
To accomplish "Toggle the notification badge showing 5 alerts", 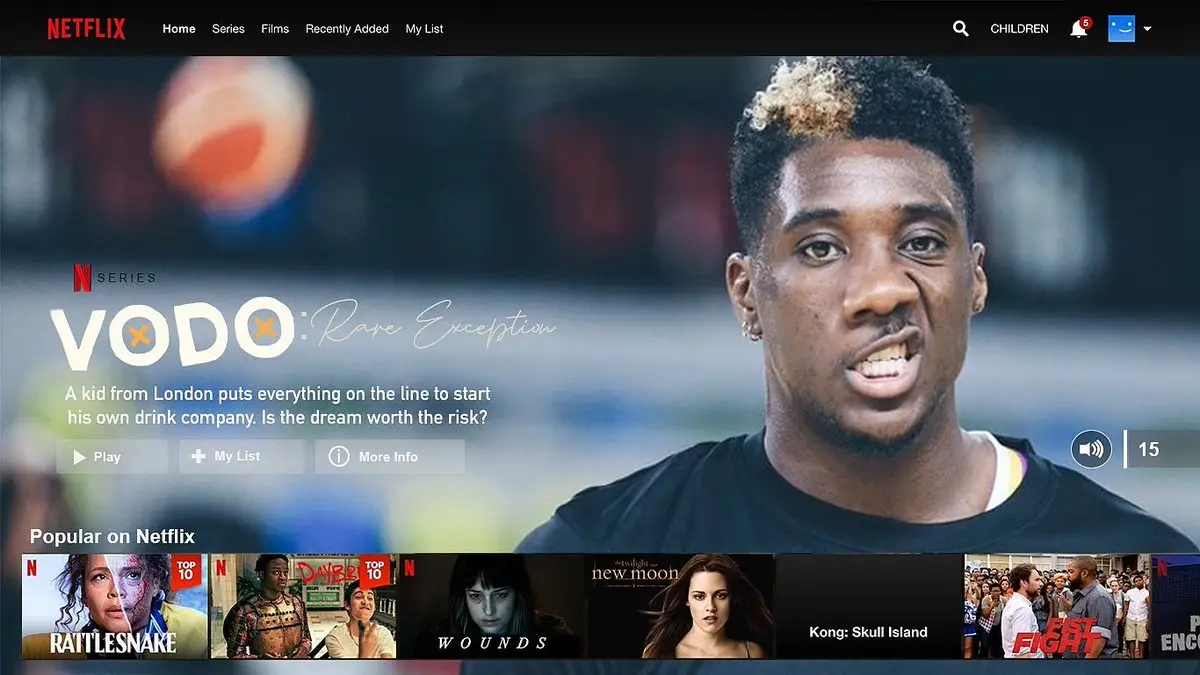I will (1086, 22).
